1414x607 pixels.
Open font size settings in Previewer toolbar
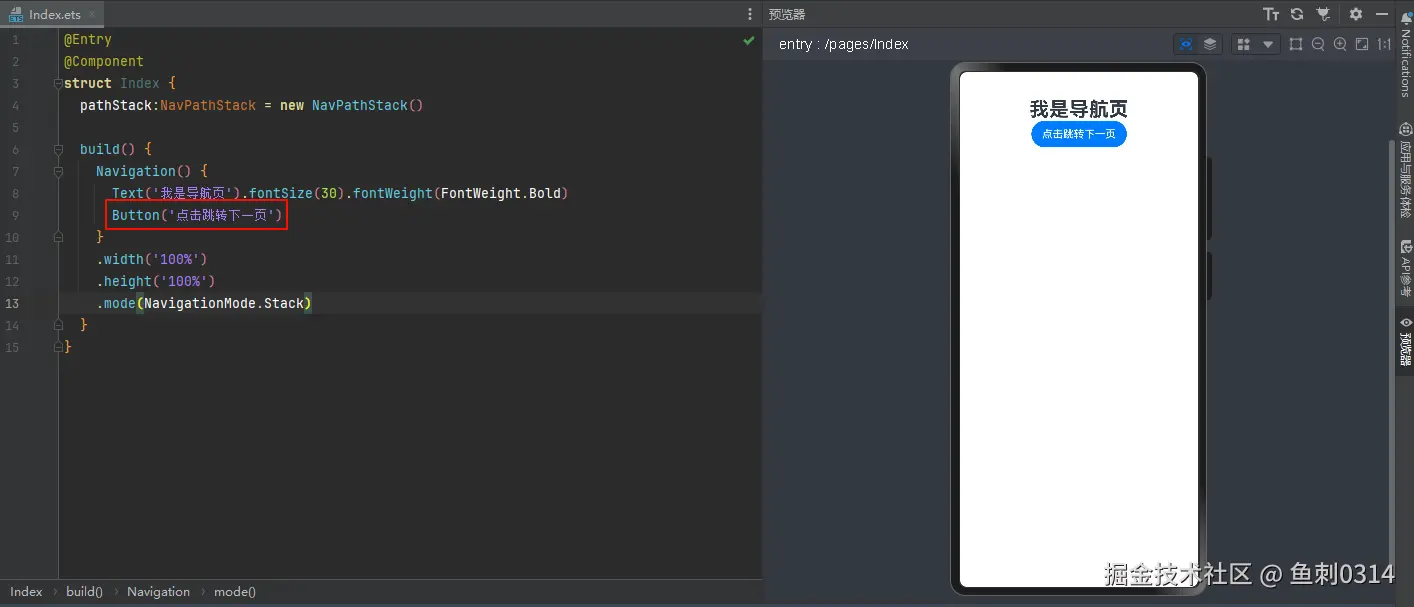coord(1271,14)
